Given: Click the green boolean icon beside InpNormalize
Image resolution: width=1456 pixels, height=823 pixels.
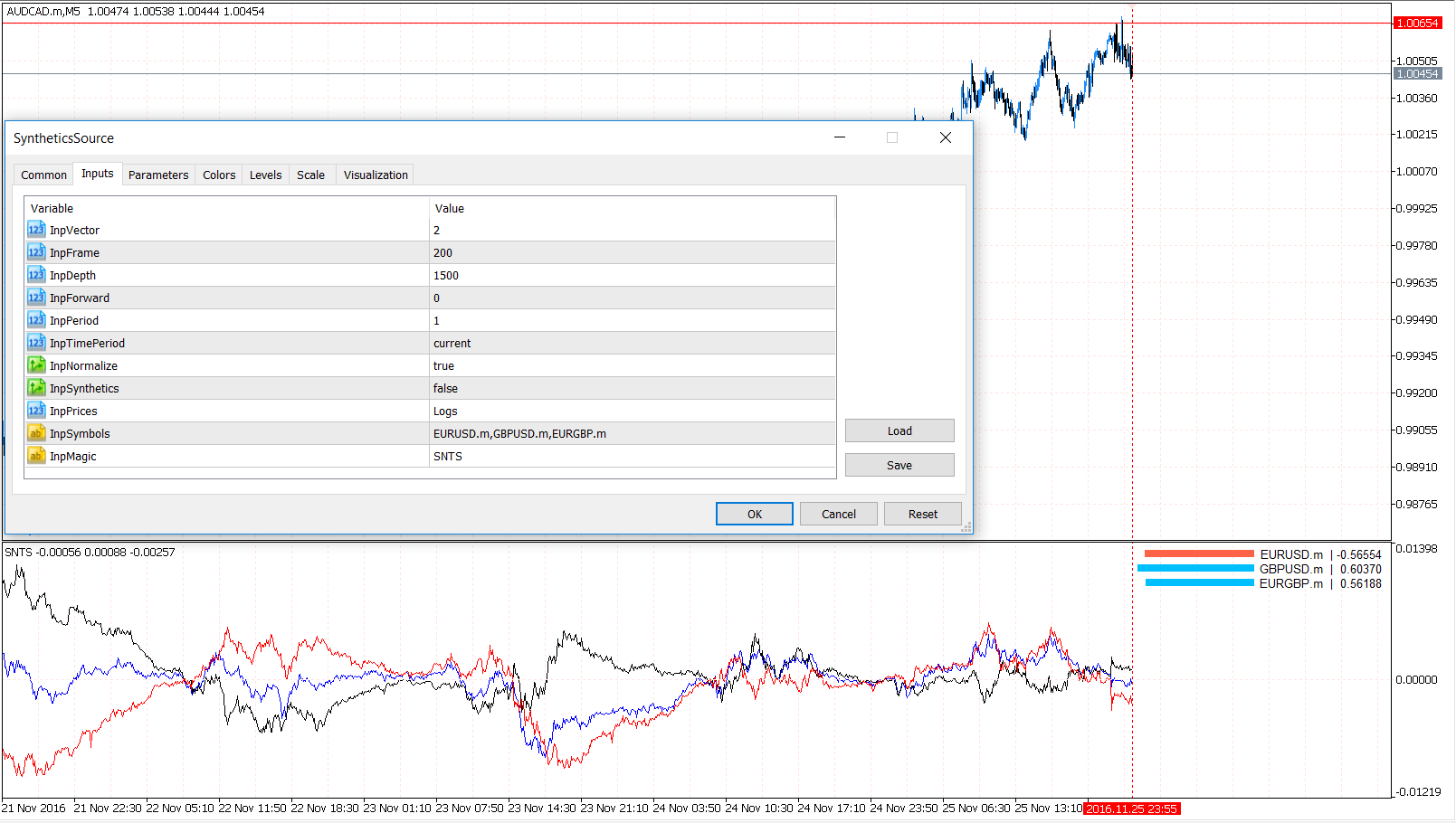Looking at the screenshot, I should point(36,365).
